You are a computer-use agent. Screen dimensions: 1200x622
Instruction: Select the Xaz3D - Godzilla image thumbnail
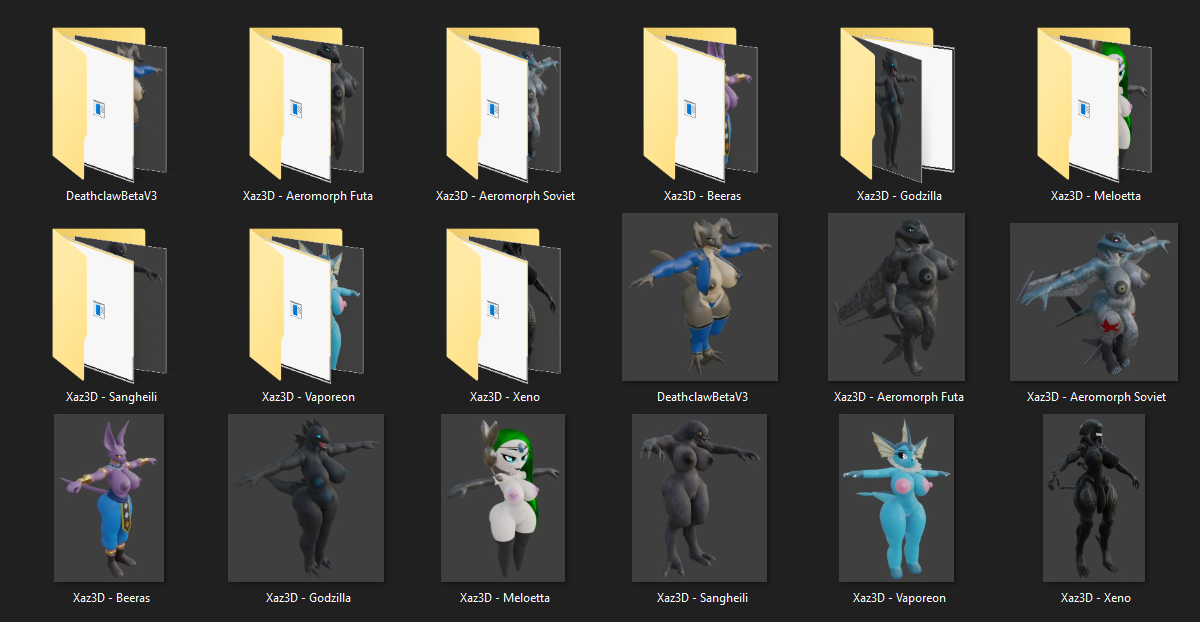(x=307, y=498)
